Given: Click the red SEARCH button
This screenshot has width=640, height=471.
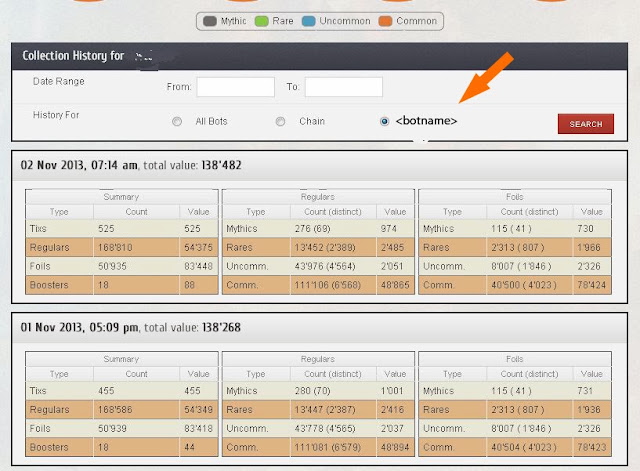Looking at the screenshot, I should tap(586, 124).
